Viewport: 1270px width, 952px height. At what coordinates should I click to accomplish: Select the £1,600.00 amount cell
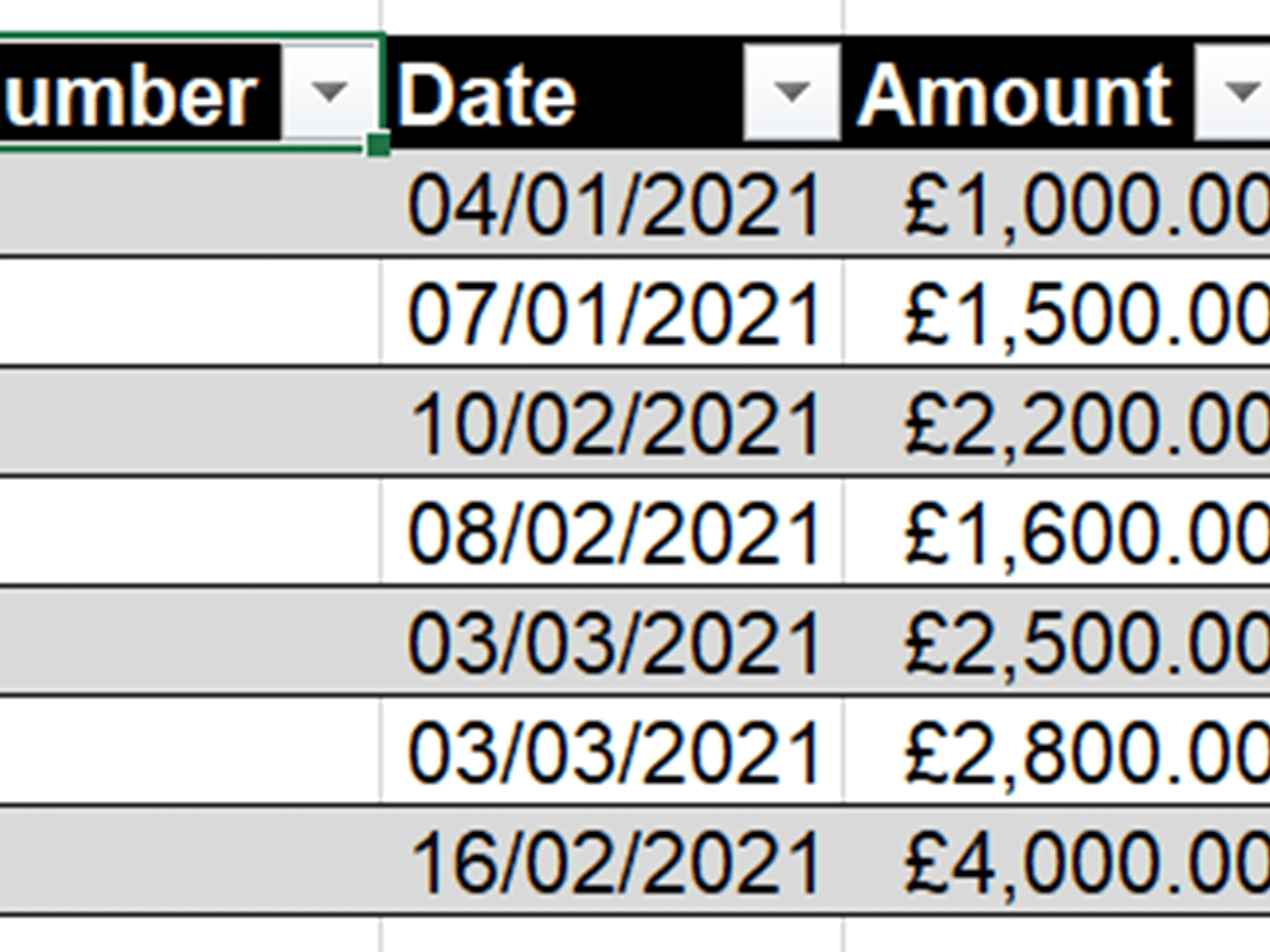click(x=1079, y=533)
